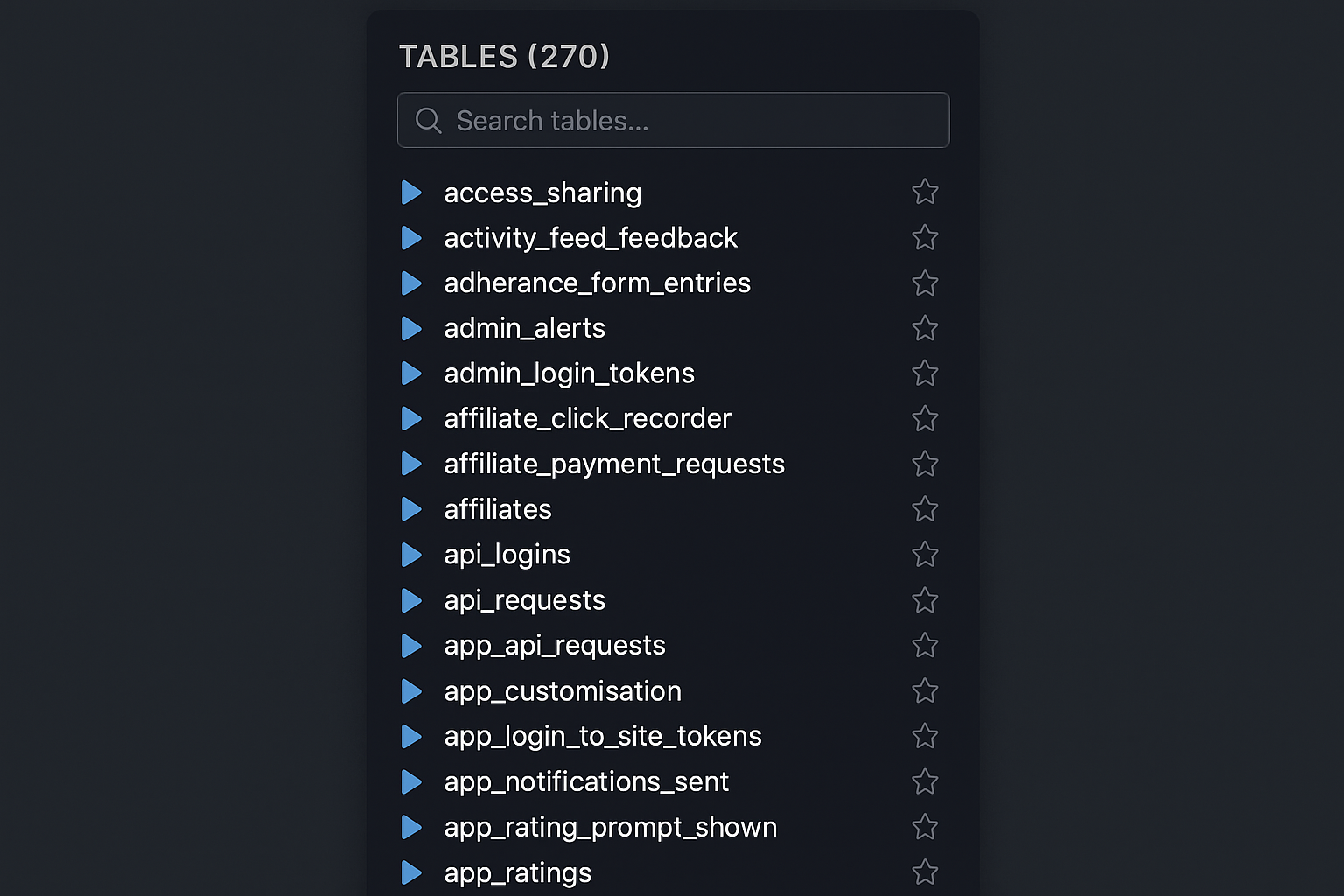Star the admin_alerts table
Image resolution: width=1344 pixels, height=896 pixels.
925,328
